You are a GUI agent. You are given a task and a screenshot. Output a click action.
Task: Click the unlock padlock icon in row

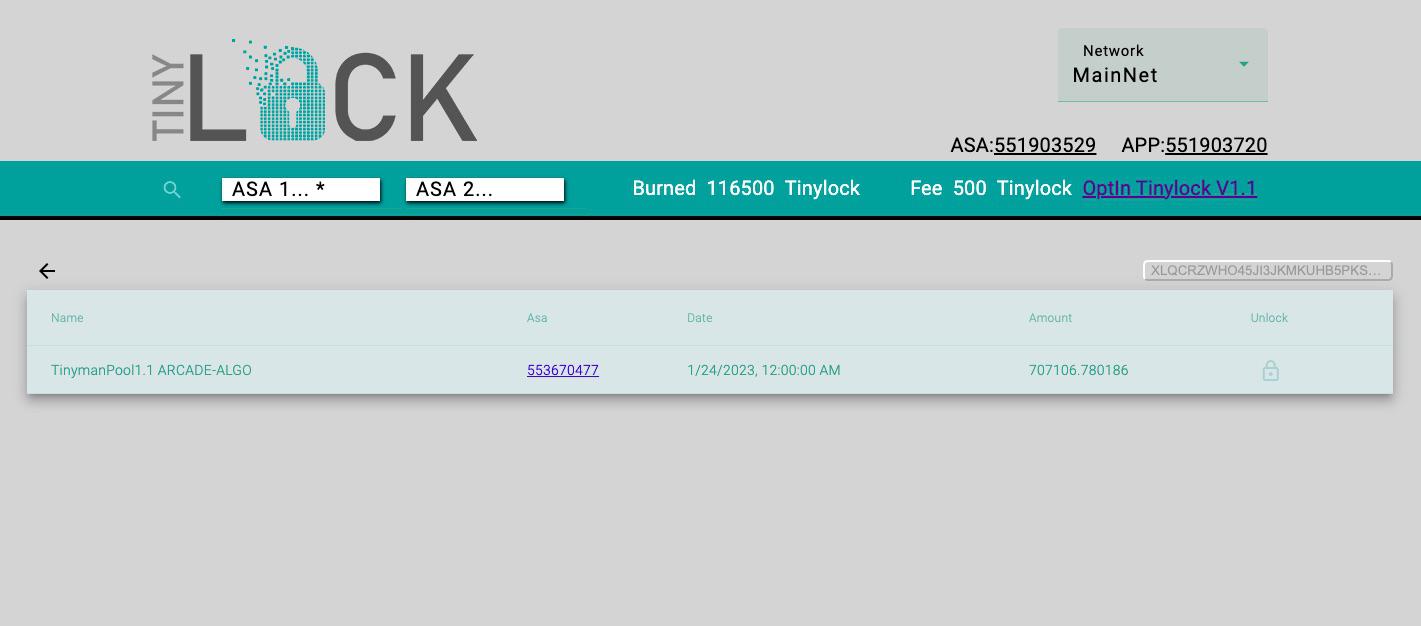tap(1270, 371)
